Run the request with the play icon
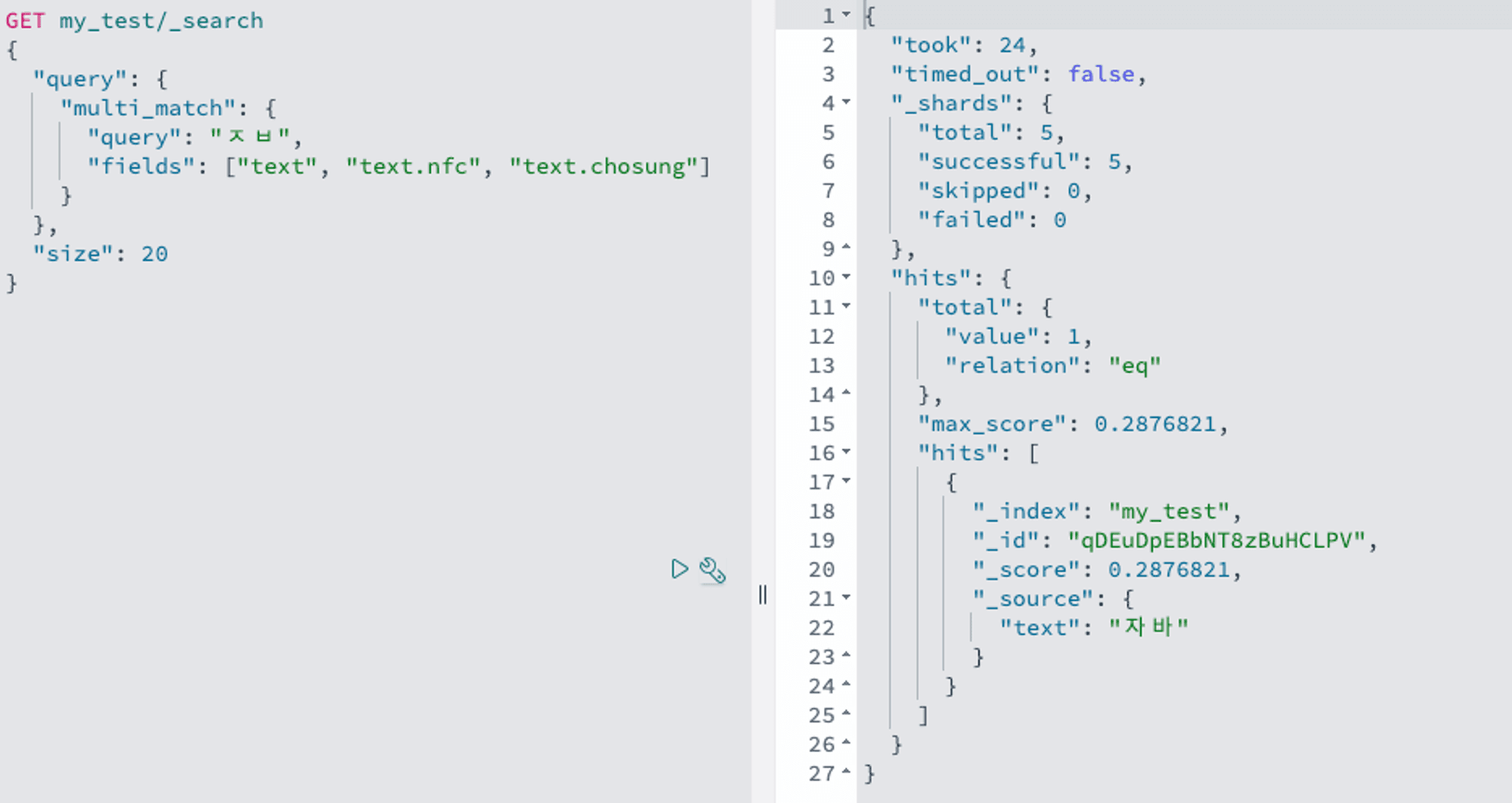Viewport: 1512px width, 803px height. (680, 569)
